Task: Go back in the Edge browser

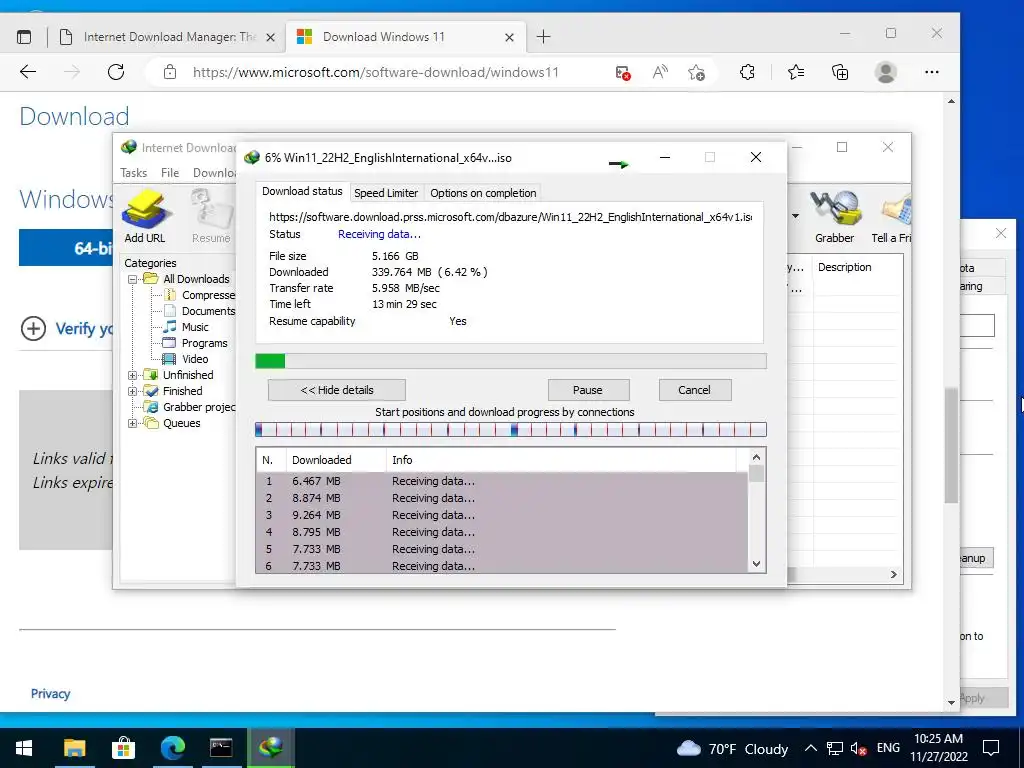Action: point(28,72)
